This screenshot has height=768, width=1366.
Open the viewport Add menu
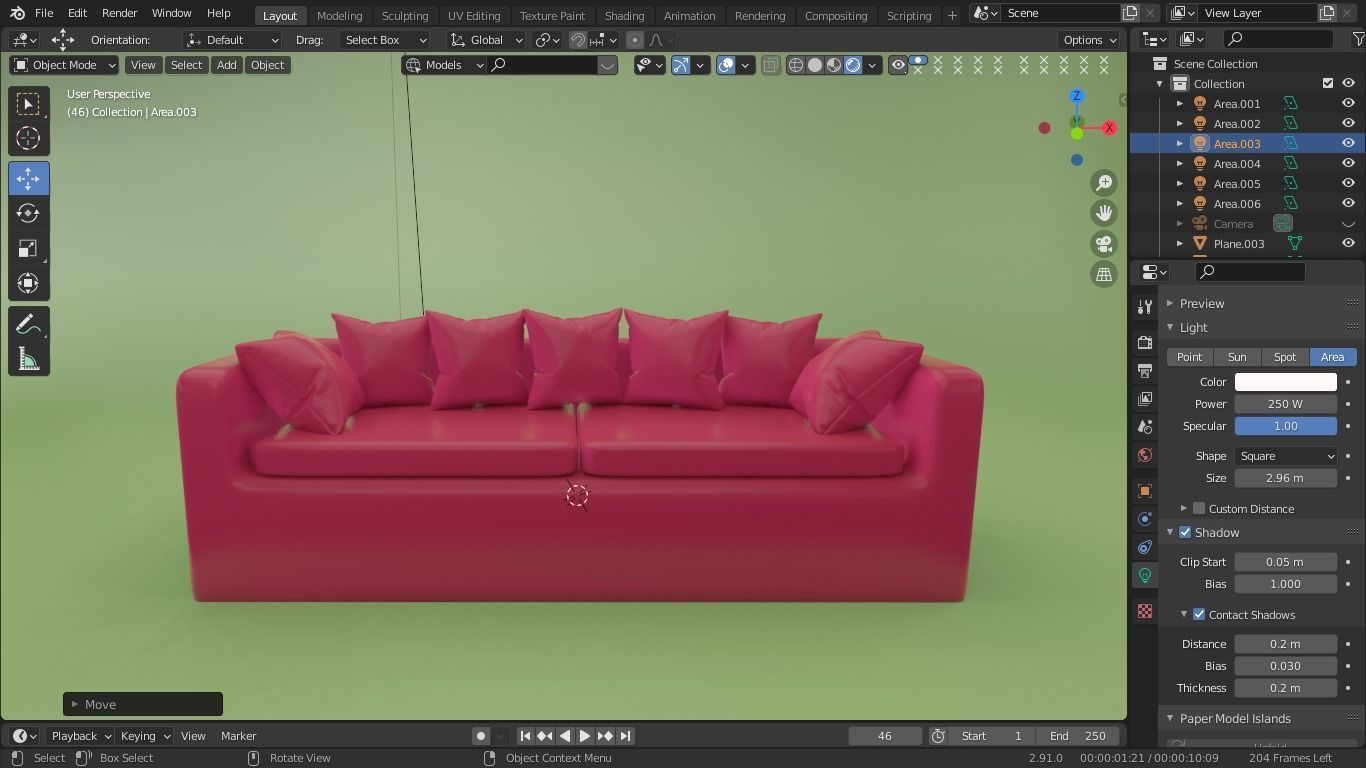pyautogui.click(x=227, y=65)
